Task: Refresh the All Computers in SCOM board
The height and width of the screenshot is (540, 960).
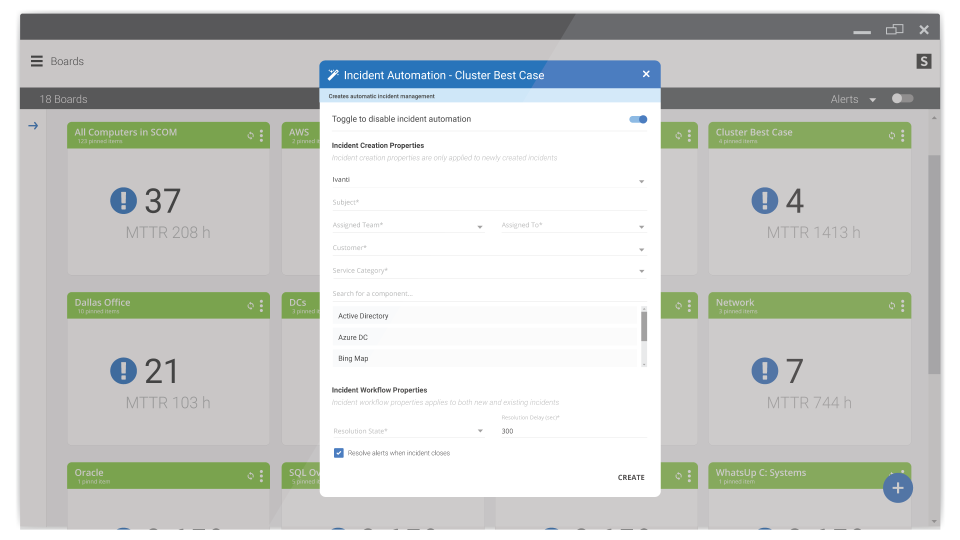Action: click(250, 135)
